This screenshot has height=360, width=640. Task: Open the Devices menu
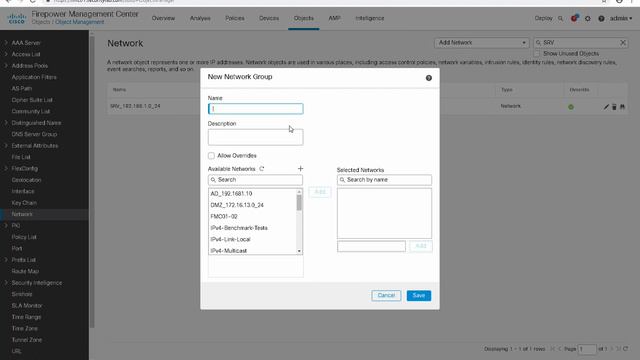(269, 18)
